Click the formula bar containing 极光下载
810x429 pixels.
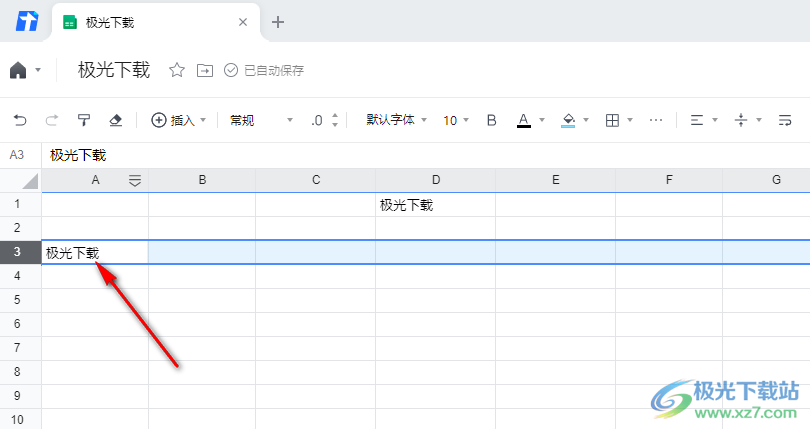coord(426,155)
